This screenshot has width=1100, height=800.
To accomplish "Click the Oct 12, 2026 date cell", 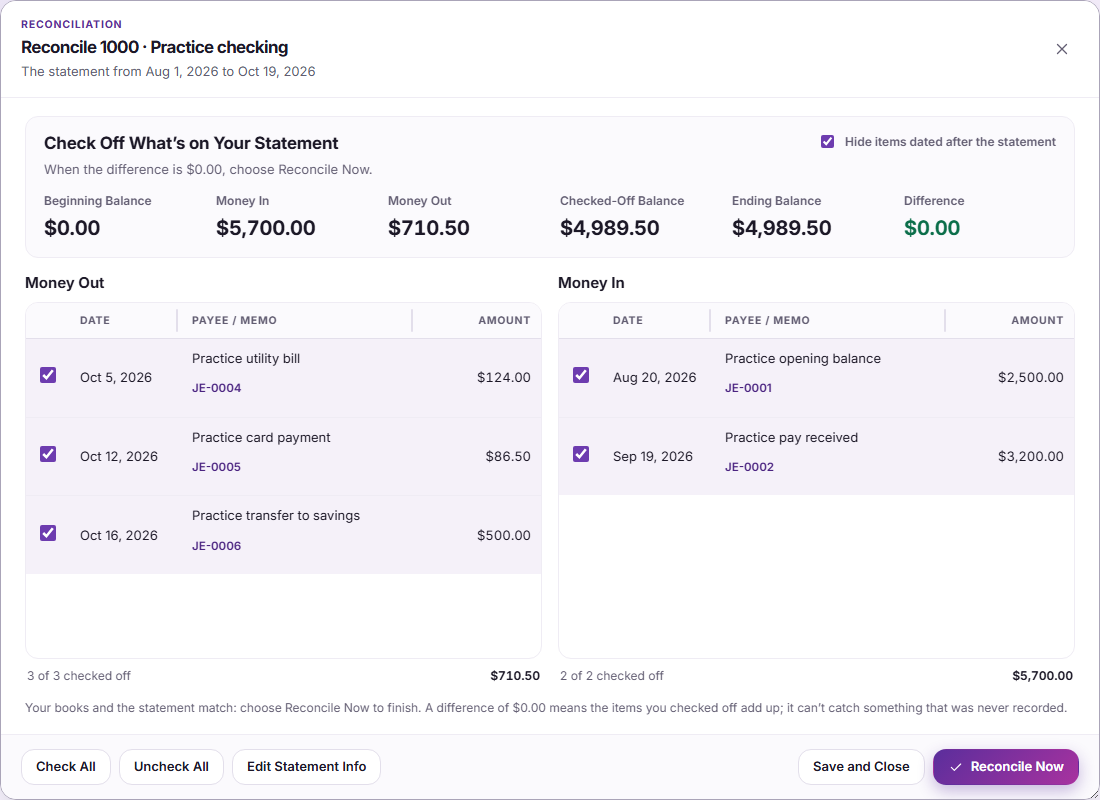I will click(119, 456).
